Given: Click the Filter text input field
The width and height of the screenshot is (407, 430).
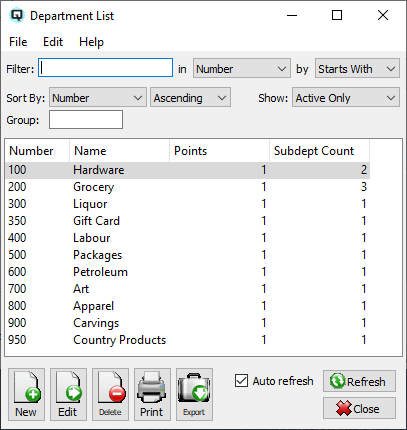Looking at the screenshot, I should click(105, 68).
